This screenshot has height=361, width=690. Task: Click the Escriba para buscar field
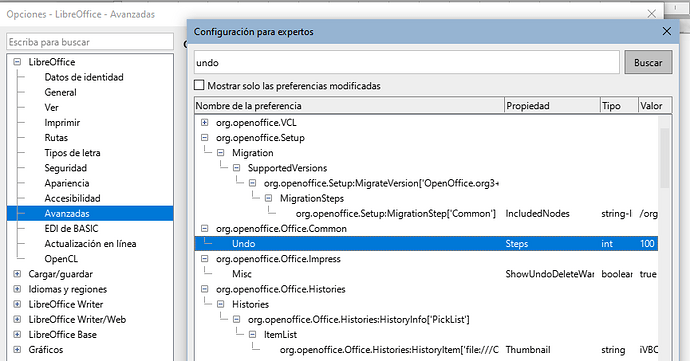pyautogui.click(x=90, y=42)
